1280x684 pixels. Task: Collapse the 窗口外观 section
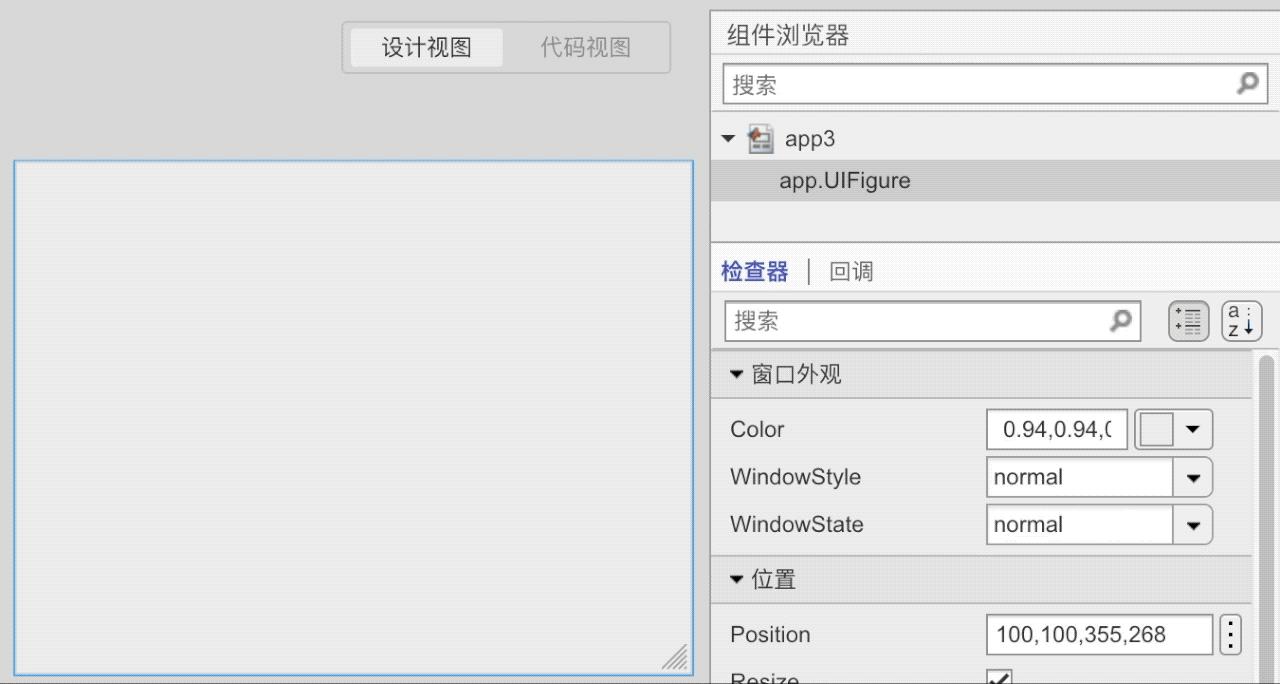(x=736, y=374)
